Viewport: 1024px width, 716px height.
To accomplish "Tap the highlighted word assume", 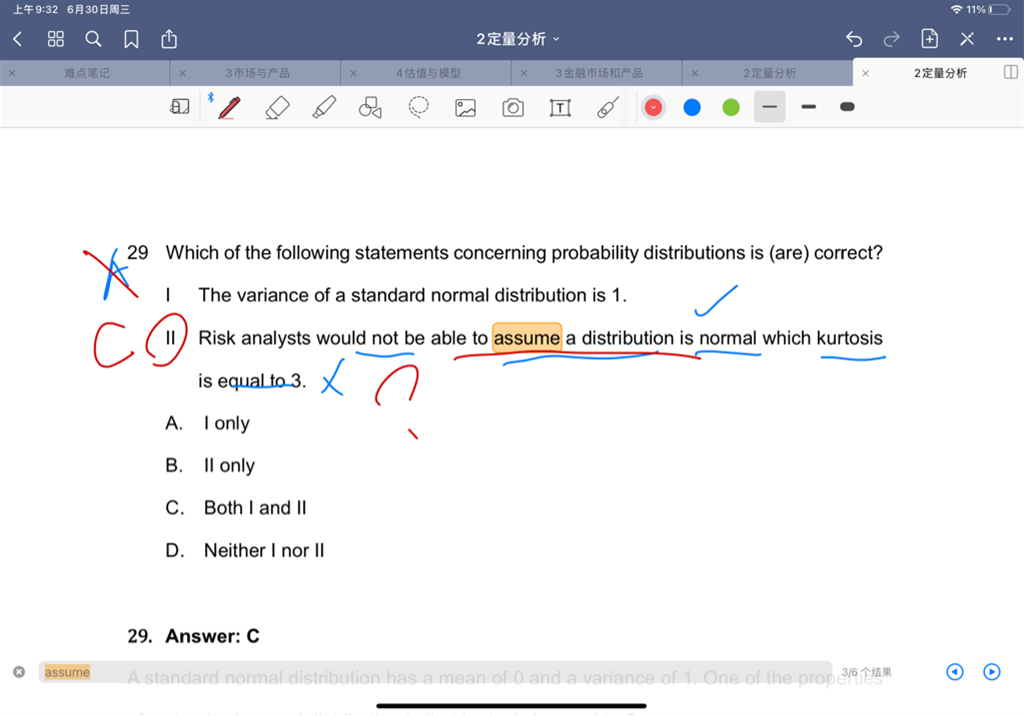I will click(x=527, y=338).
